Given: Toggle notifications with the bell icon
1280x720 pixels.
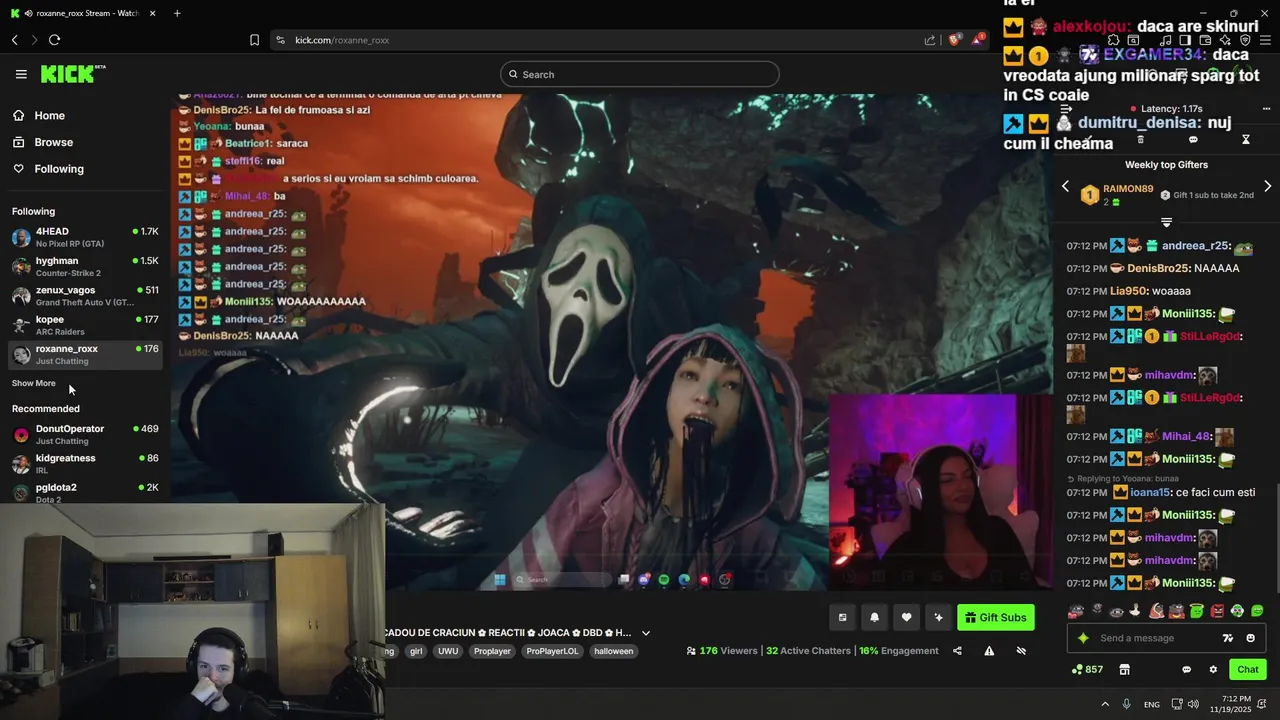Looking at the screenshot, I should (874, 618).
